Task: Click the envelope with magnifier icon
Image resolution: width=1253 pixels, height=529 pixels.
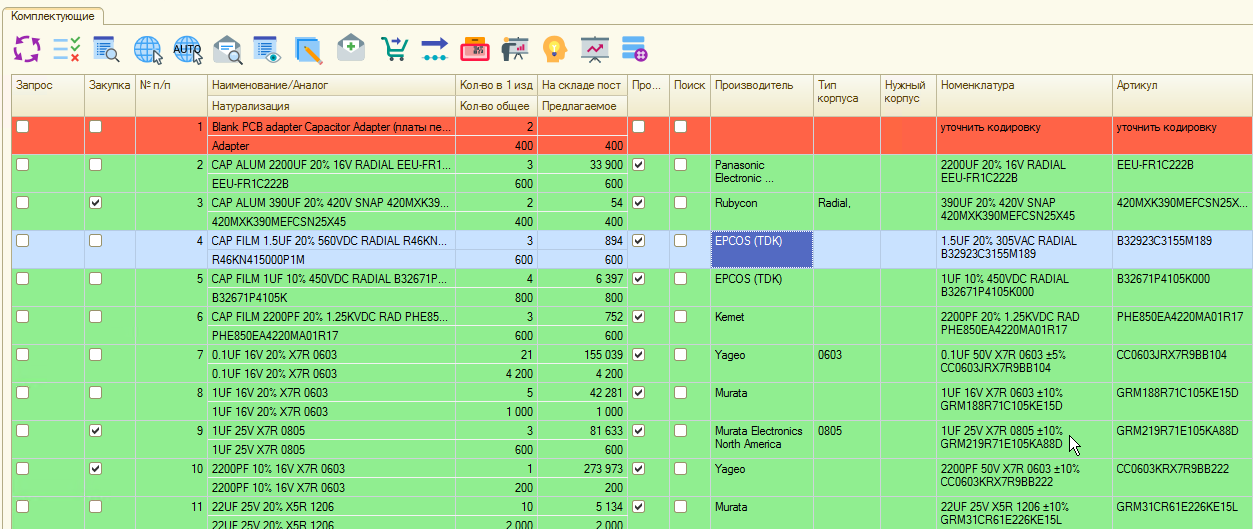Action: coord(228,48)
